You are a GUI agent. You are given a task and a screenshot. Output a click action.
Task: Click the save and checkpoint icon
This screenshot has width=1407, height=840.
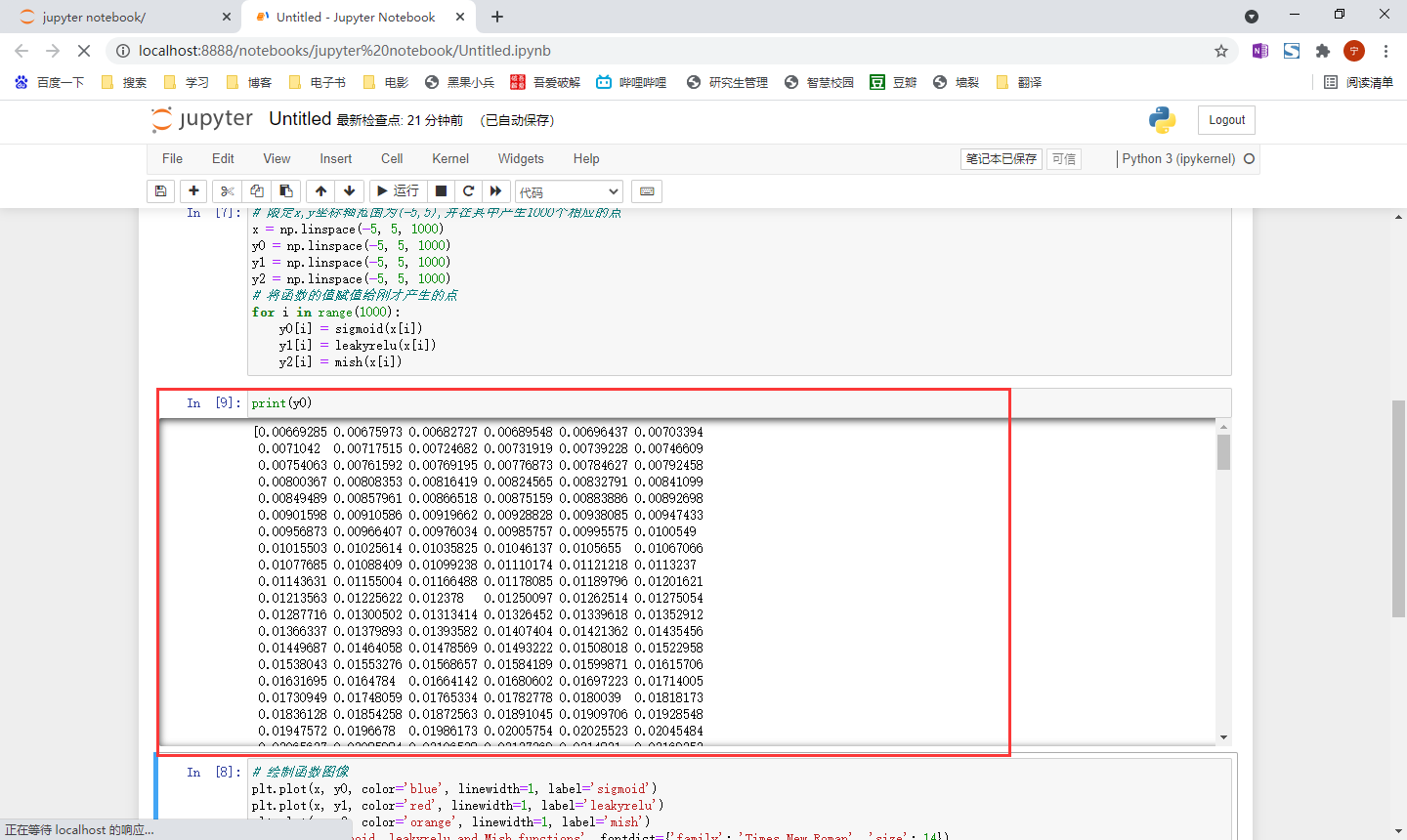[x=161, y=191]
